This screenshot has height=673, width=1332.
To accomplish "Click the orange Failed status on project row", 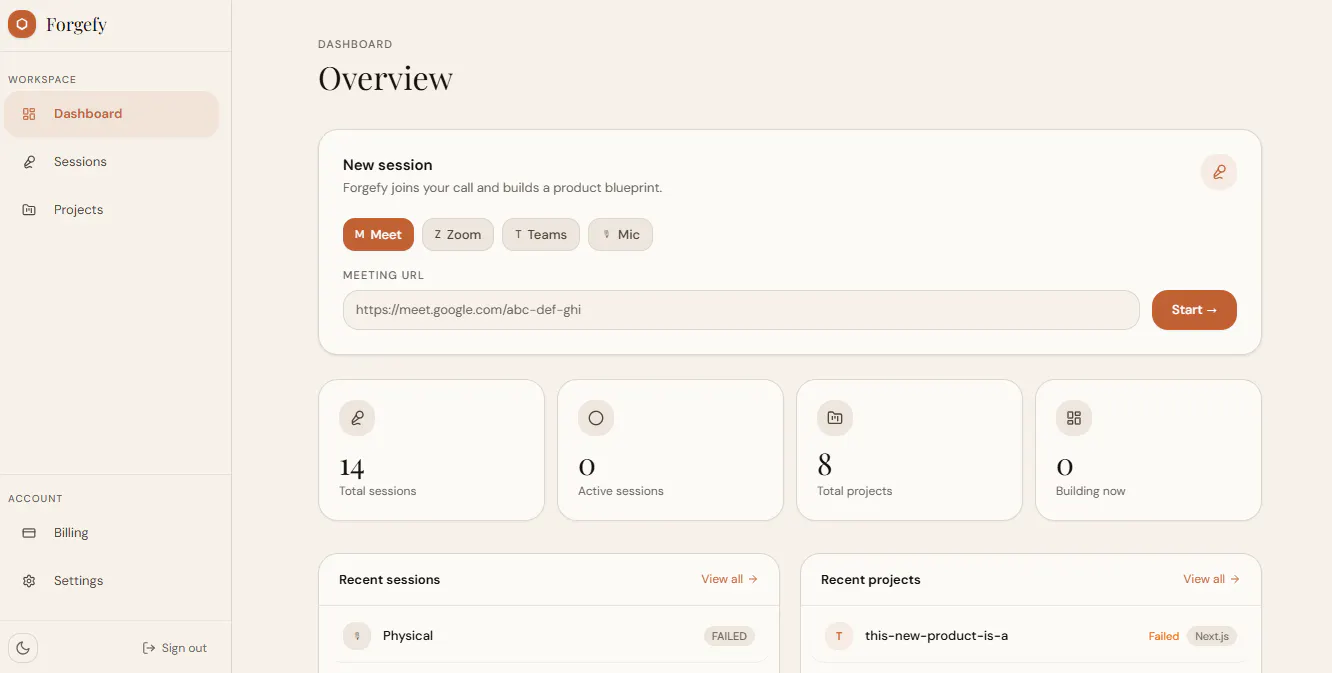I will [1163, 636].
